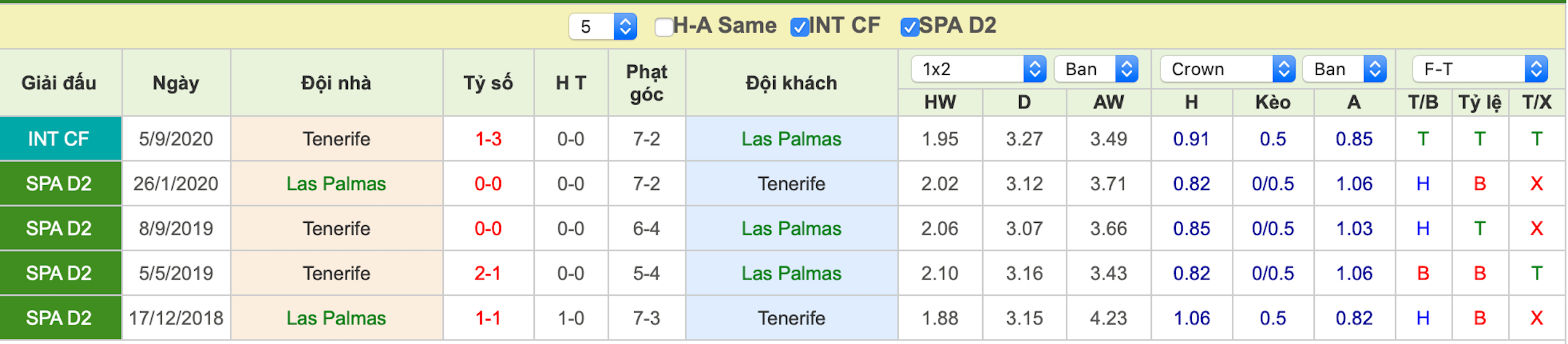The height and width of the screenshot is (344, 1568).
Task: Click the Kèo column header
Action: [x=1272, y=102]
